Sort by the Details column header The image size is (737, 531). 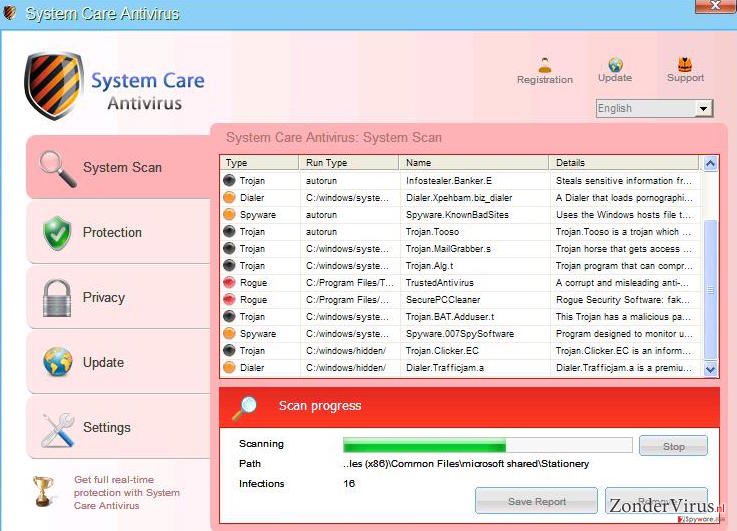pos(624,163)
